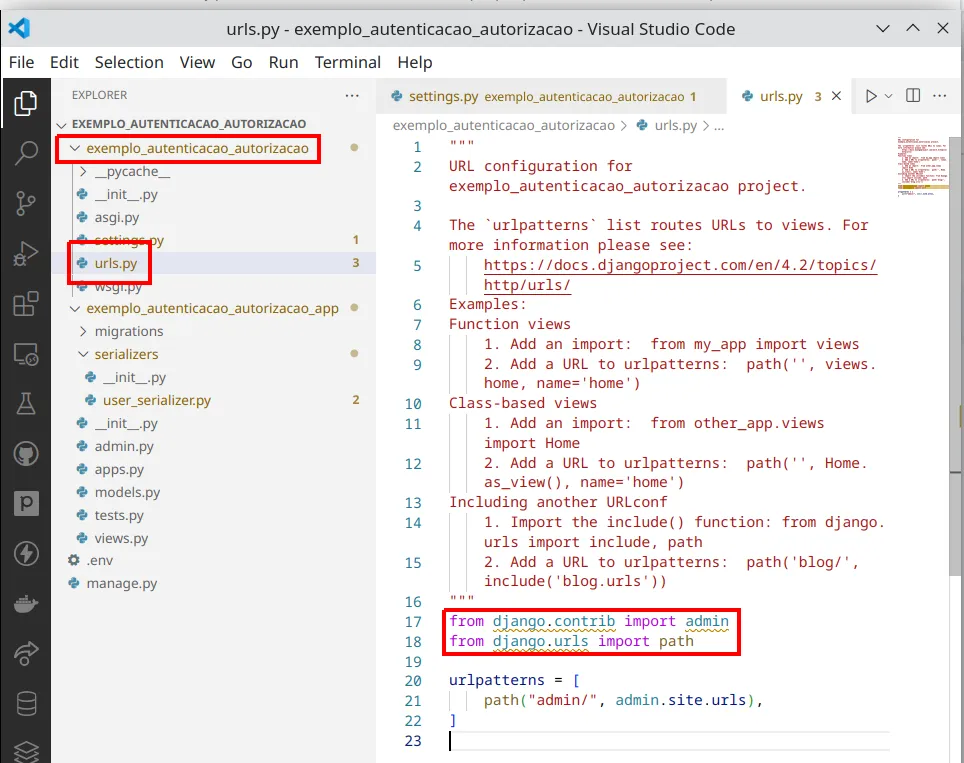
Task: Open the Go menu
Action: [242, 62]
